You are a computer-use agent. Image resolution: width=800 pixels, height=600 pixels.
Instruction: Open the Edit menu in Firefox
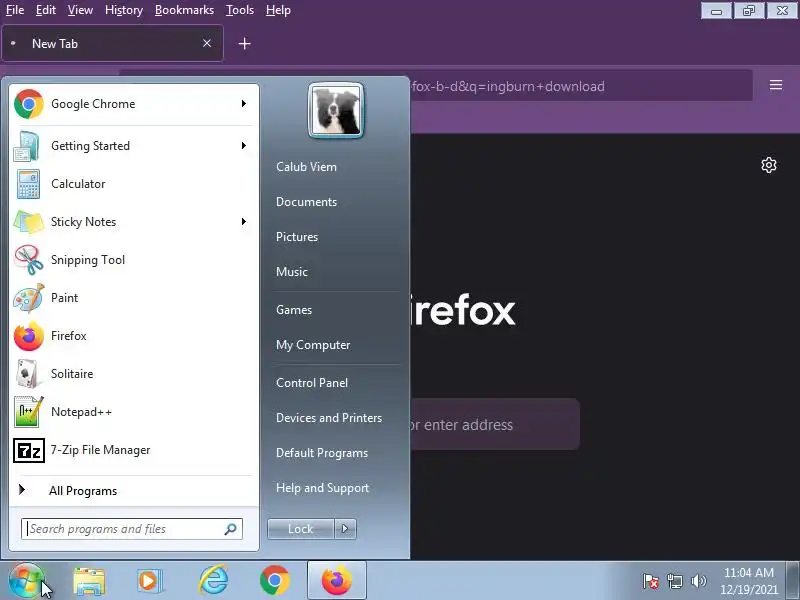45,10
